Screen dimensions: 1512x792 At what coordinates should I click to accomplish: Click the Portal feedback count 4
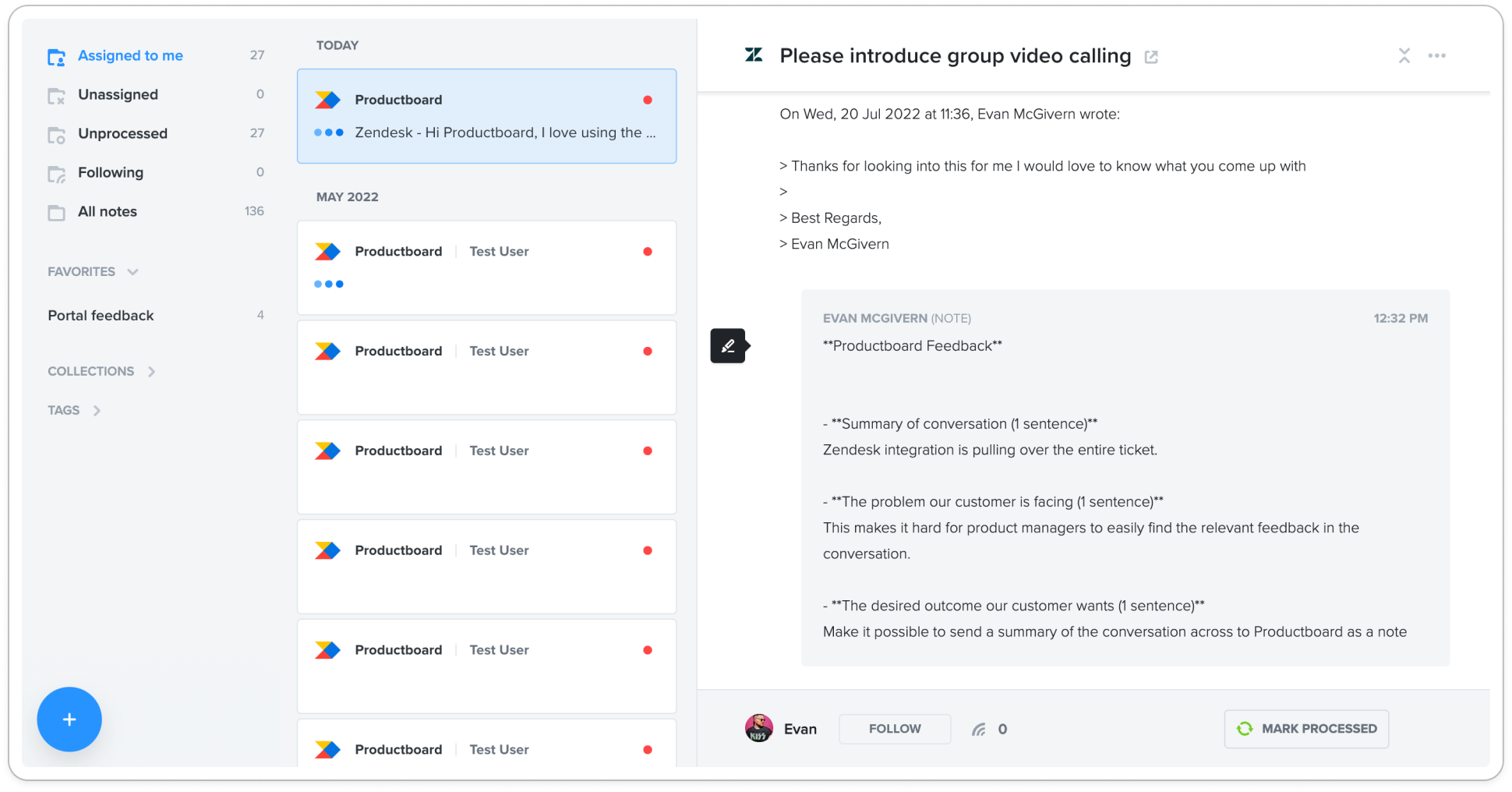(260, 315)
